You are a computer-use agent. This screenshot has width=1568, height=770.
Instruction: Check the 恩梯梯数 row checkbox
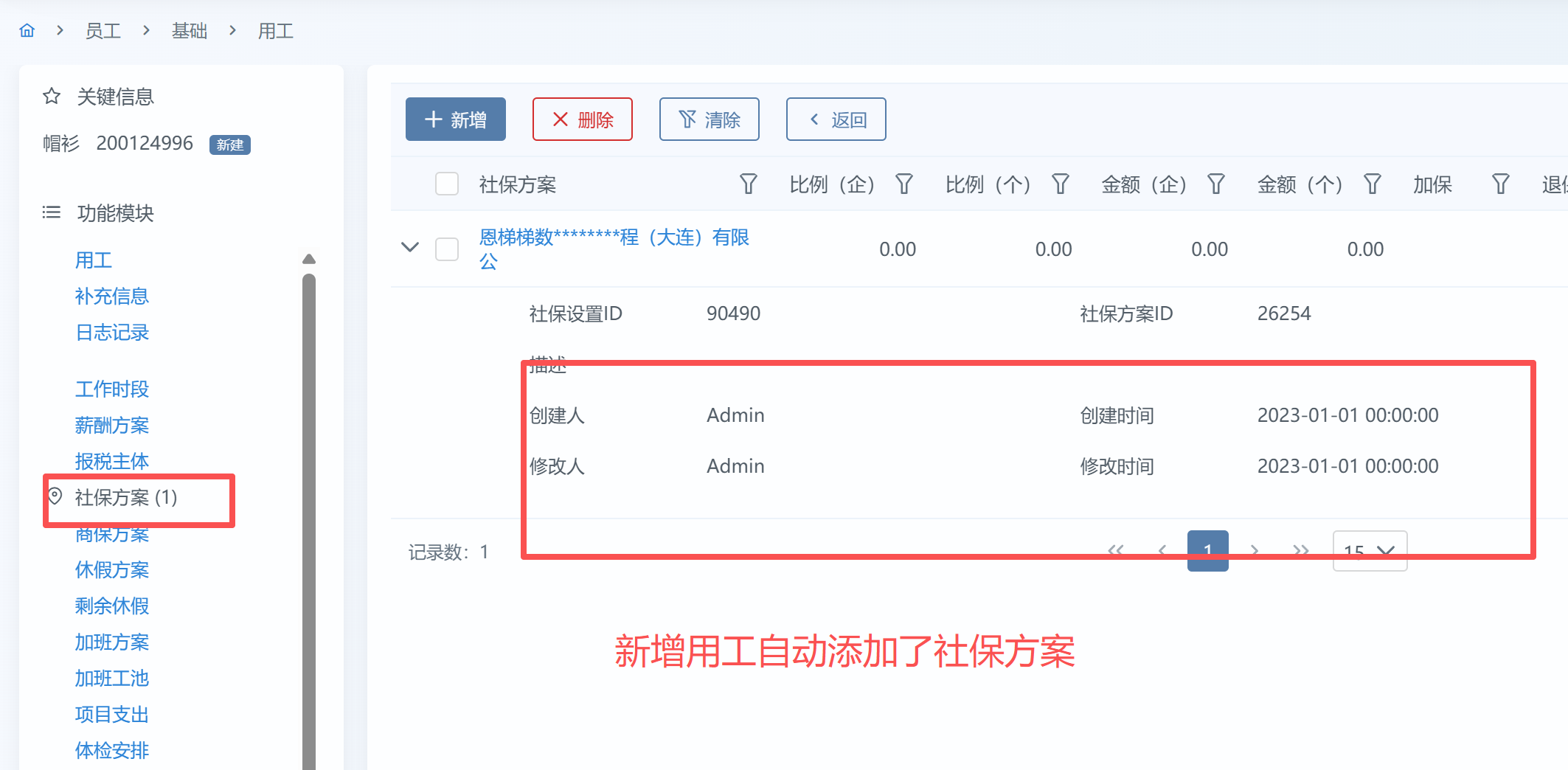tap(447, 249)
